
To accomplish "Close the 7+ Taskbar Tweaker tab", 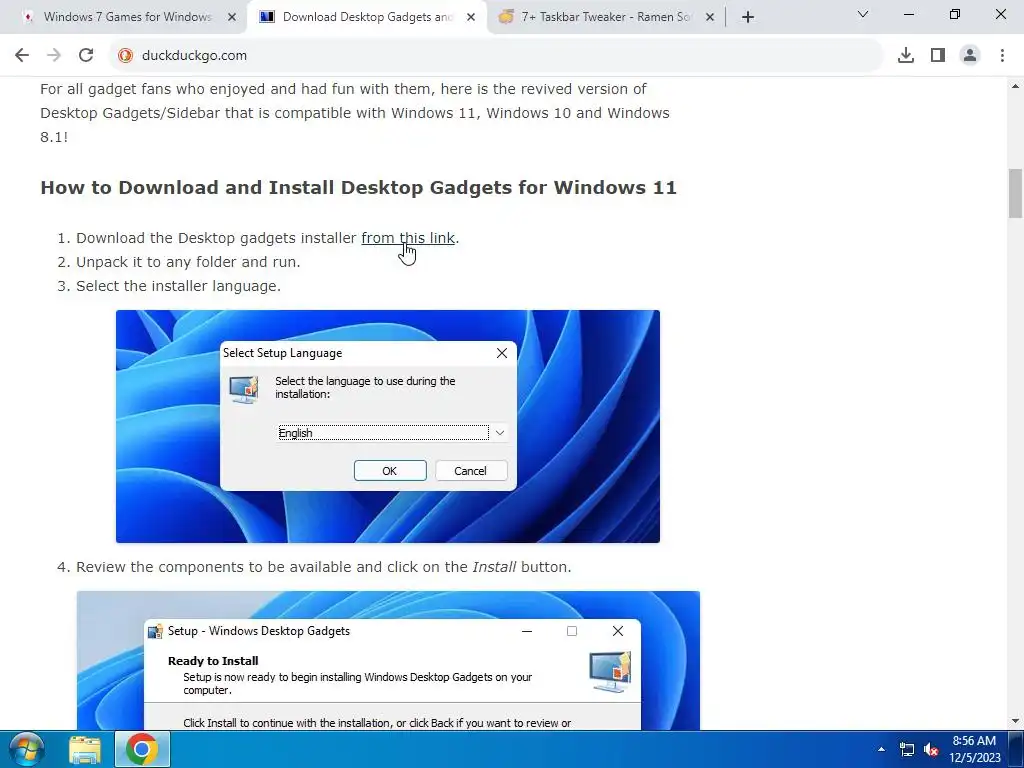I will pos(710,17).
